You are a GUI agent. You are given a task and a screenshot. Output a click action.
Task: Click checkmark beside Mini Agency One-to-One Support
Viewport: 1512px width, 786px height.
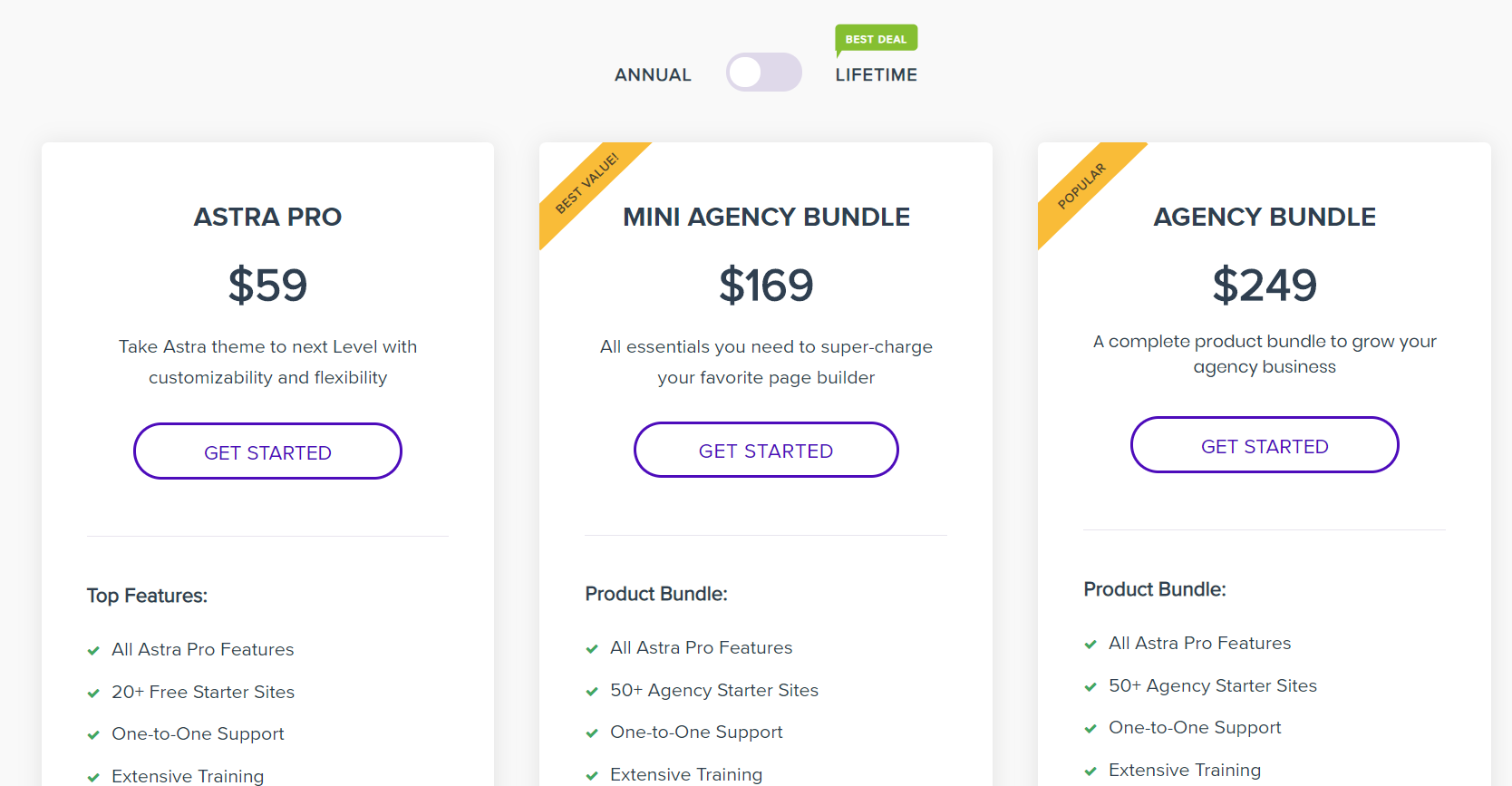(592, 733)
